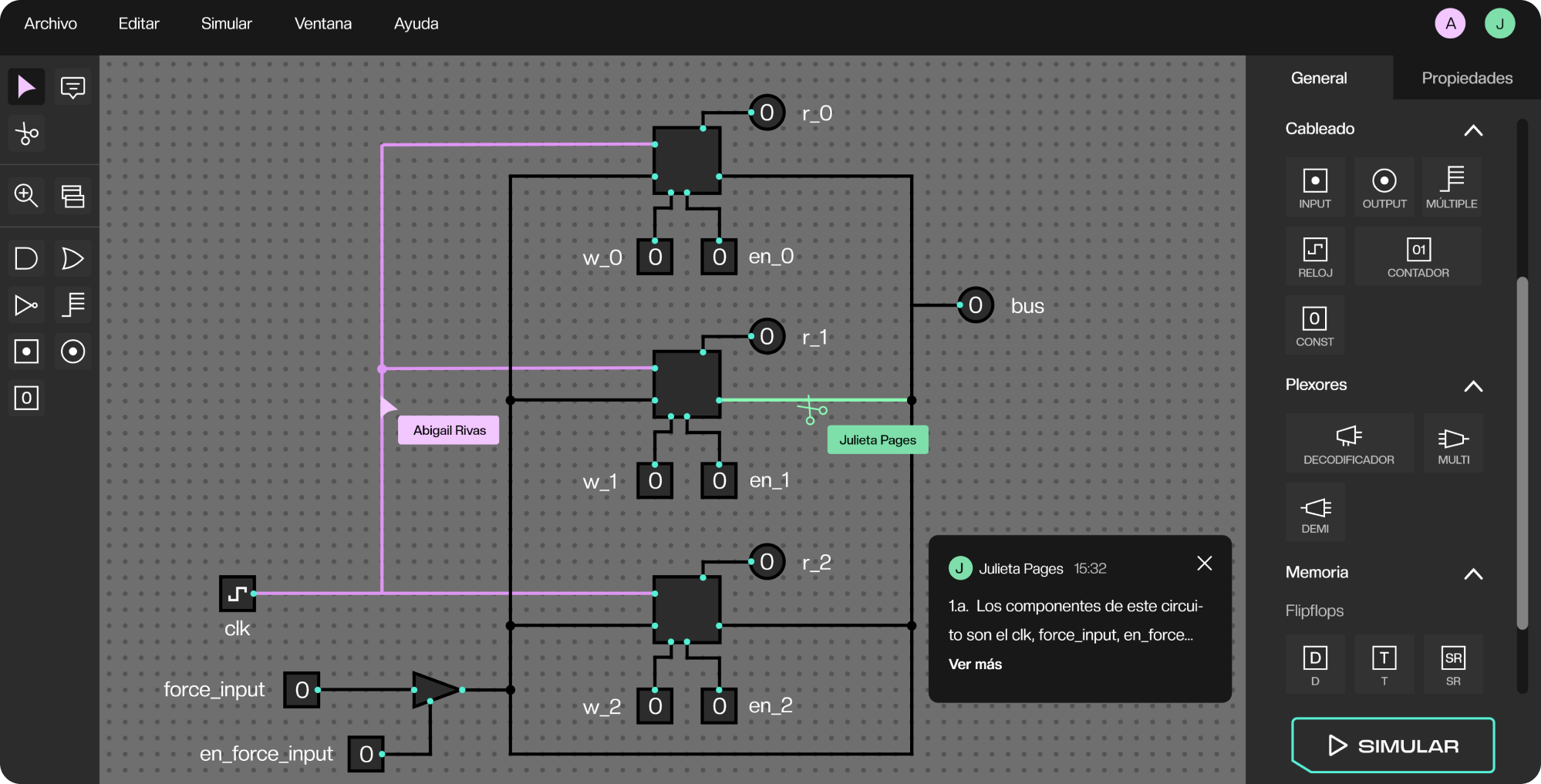1541x784 pixels.
Task: Add a CONTADOR counter component
Action: click(1418, 257)
